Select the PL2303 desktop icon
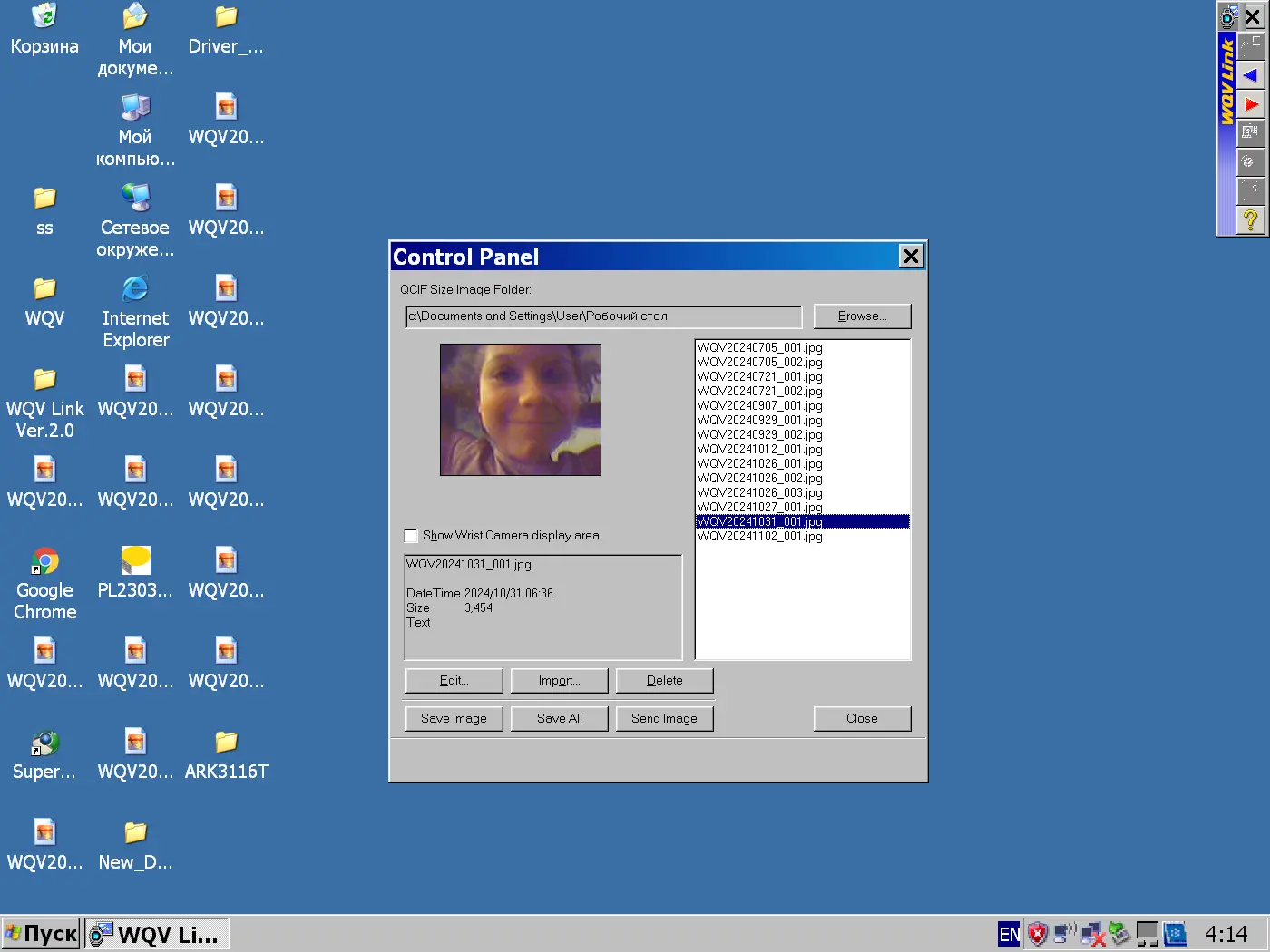 (135, 573)
